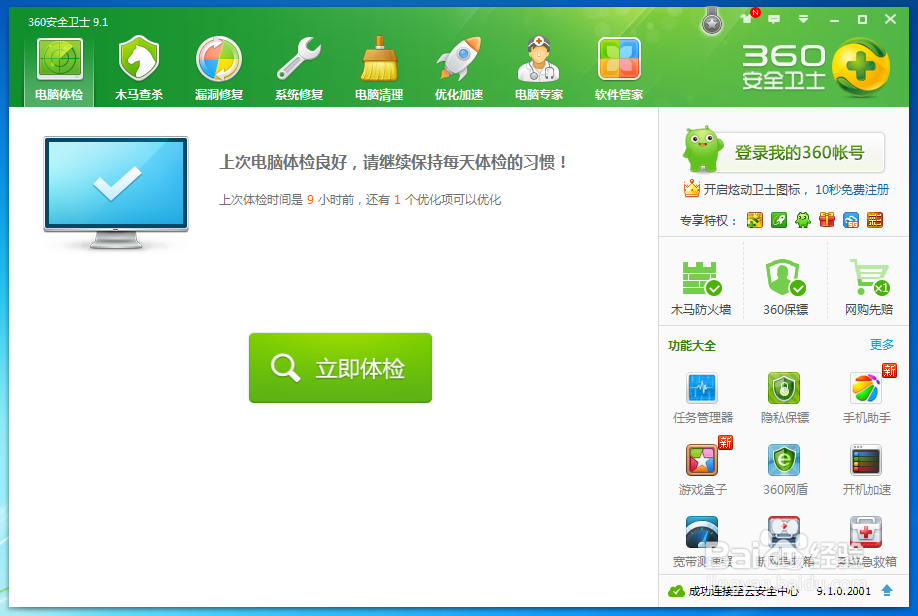Close the 360安全卫士 window

coord(890,19)
